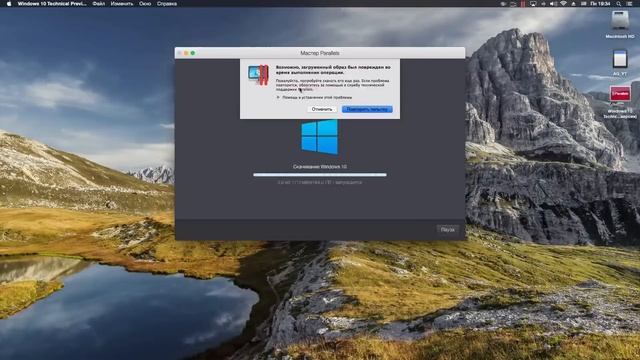Open the Файл menu
Image resolution: width=640 pixels, height=360 pixels.
point(98,4)
